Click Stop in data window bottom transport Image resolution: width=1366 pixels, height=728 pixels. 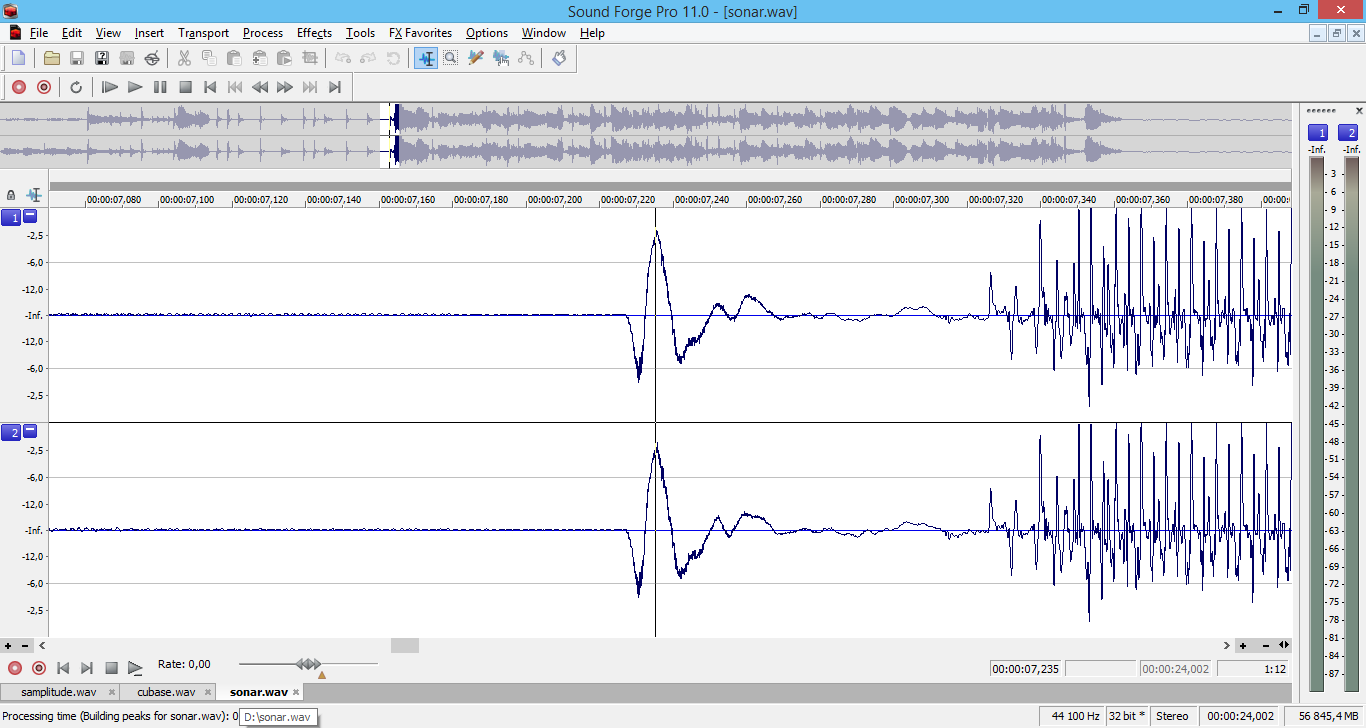click(x=111, y=668)
